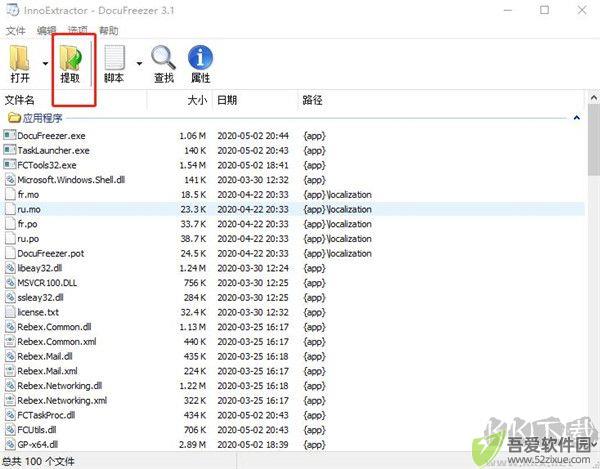
Task: Select the Rebex.Mail.xml file icon
Action: tap(10, 371)
